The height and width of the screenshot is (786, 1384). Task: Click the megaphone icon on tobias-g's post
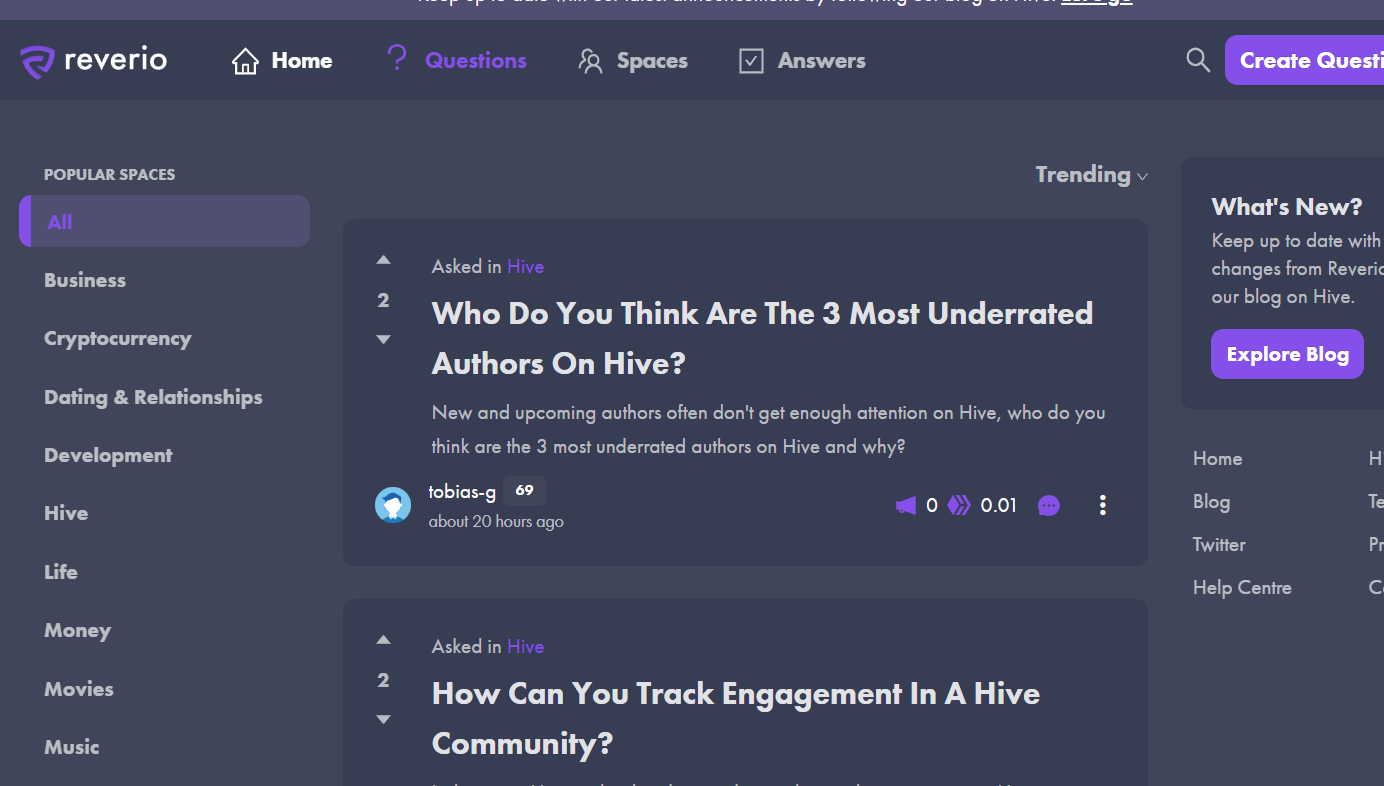[x=906, y=506]
